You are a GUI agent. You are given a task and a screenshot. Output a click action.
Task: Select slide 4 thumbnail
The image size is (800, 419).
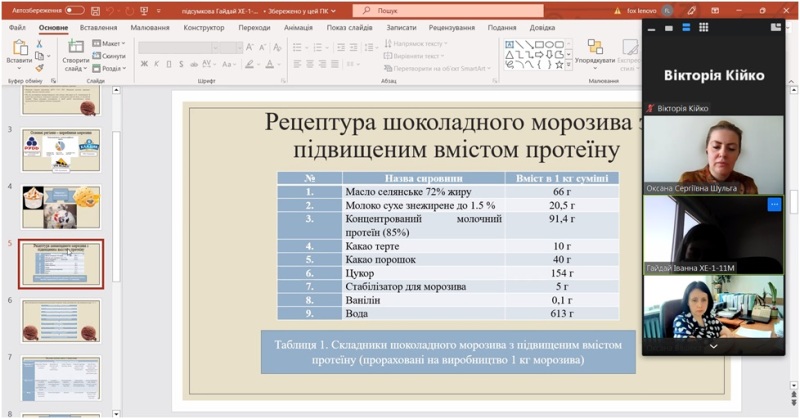pyautogui.click(x=61, y=207)
